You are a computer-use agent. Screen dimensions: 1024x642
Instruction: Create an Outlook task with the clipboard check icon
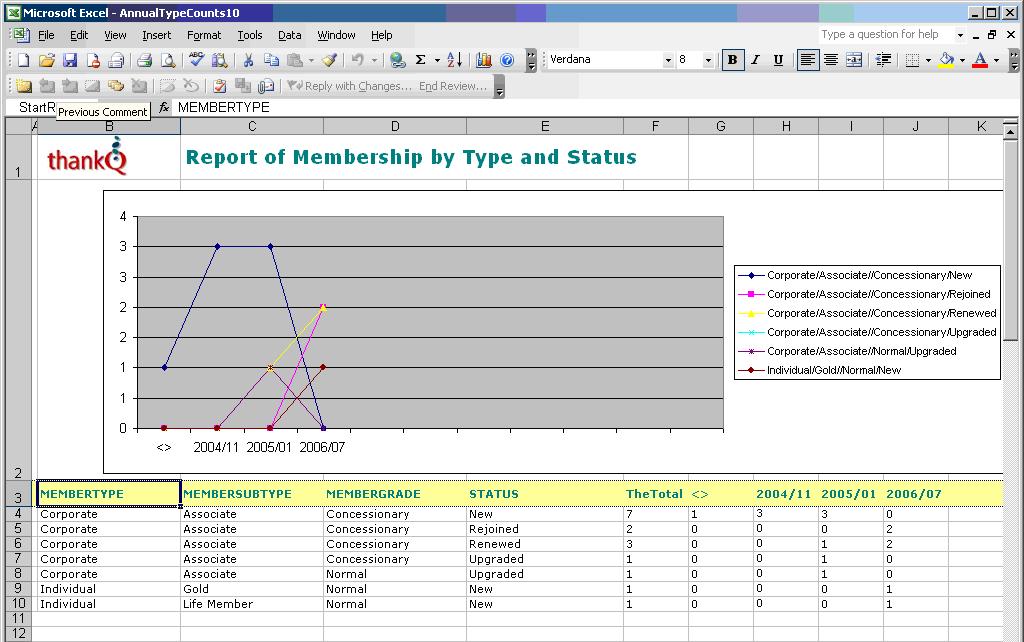(x=220, y=86)
